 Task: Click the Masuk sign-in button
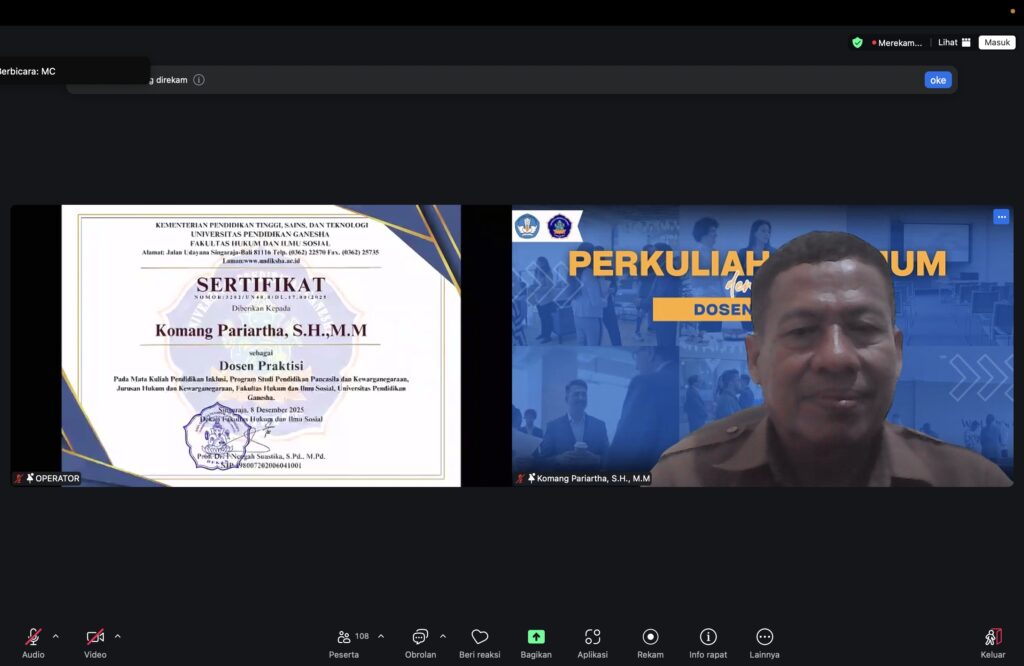click(997, 43)
